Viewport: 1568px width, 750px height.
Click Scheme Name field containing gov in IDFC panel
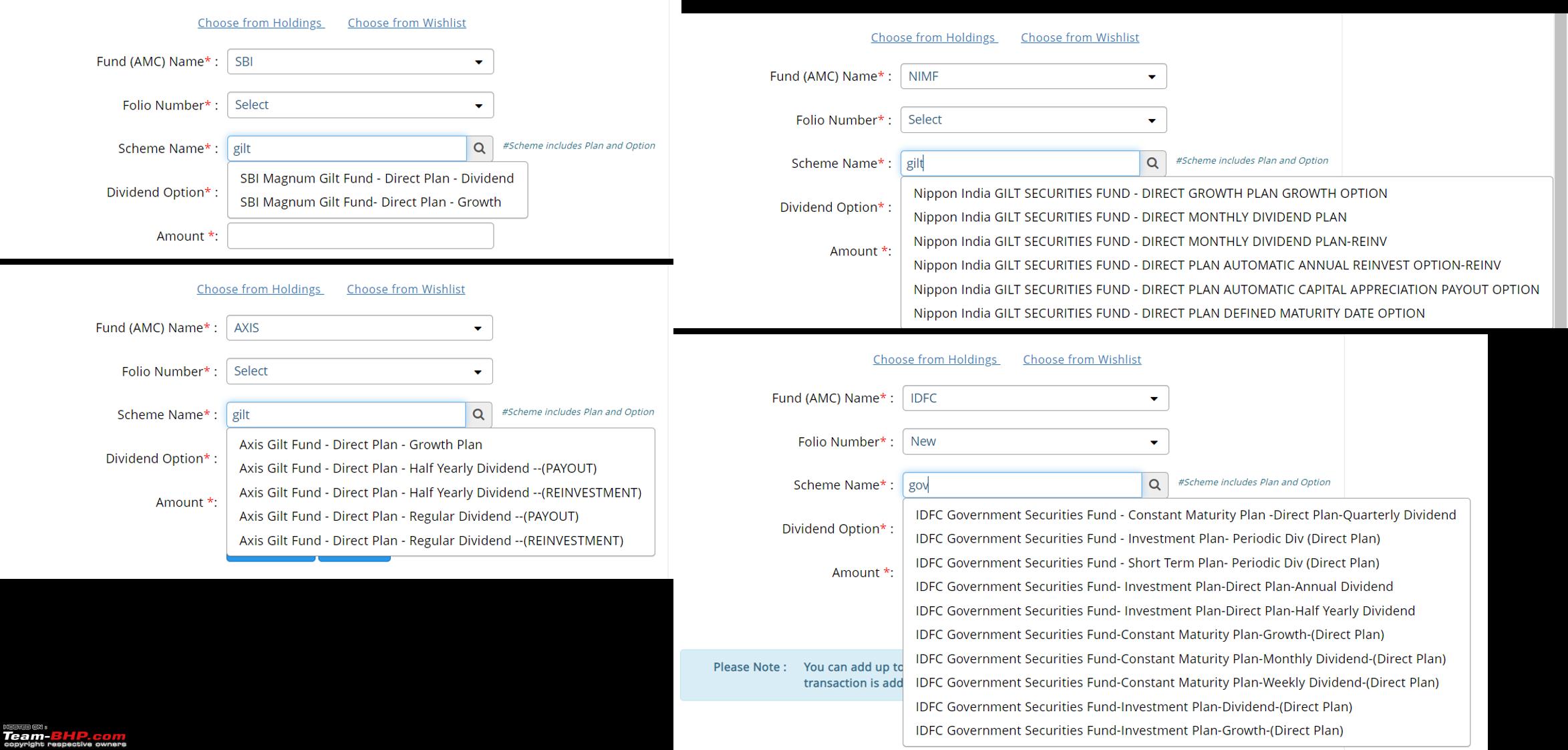pyautogui.click(x=1022, y=485)
